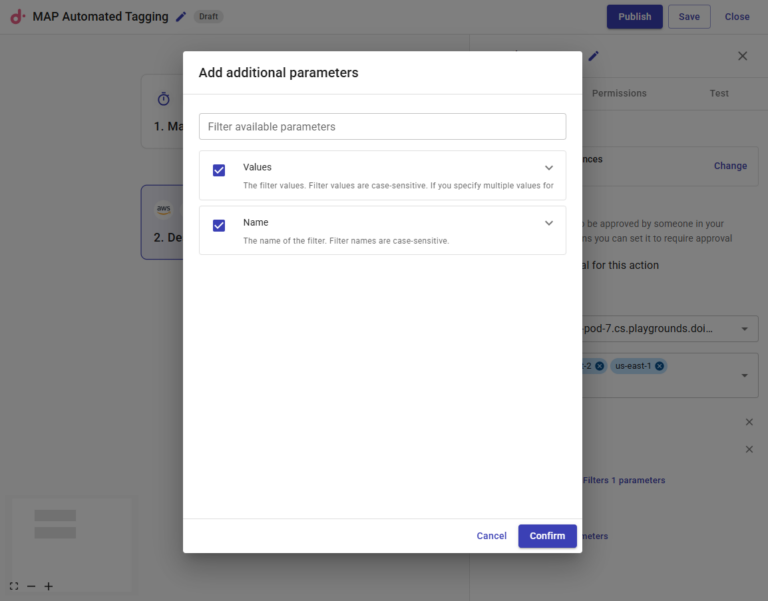Click the pencil icon beside MAP Automated Tagging
The height and width of the screenshot is (601, 768).
181,17
